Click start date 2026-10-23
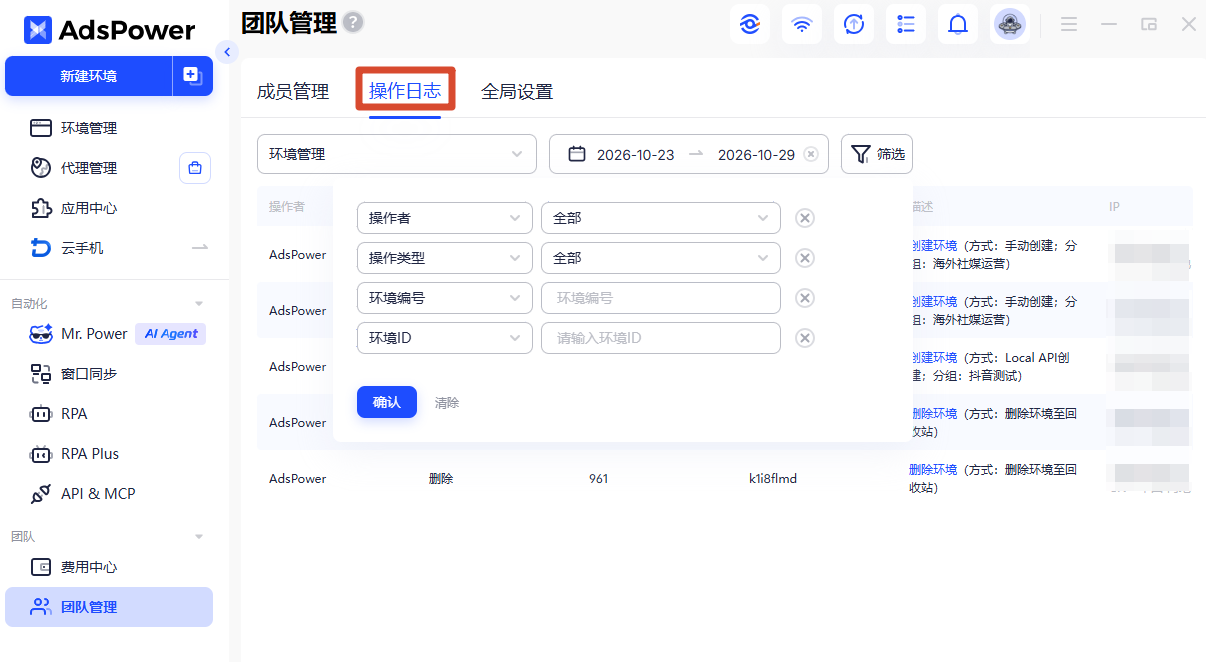The width and height of the screenshot is (1206, 662). 636,155
